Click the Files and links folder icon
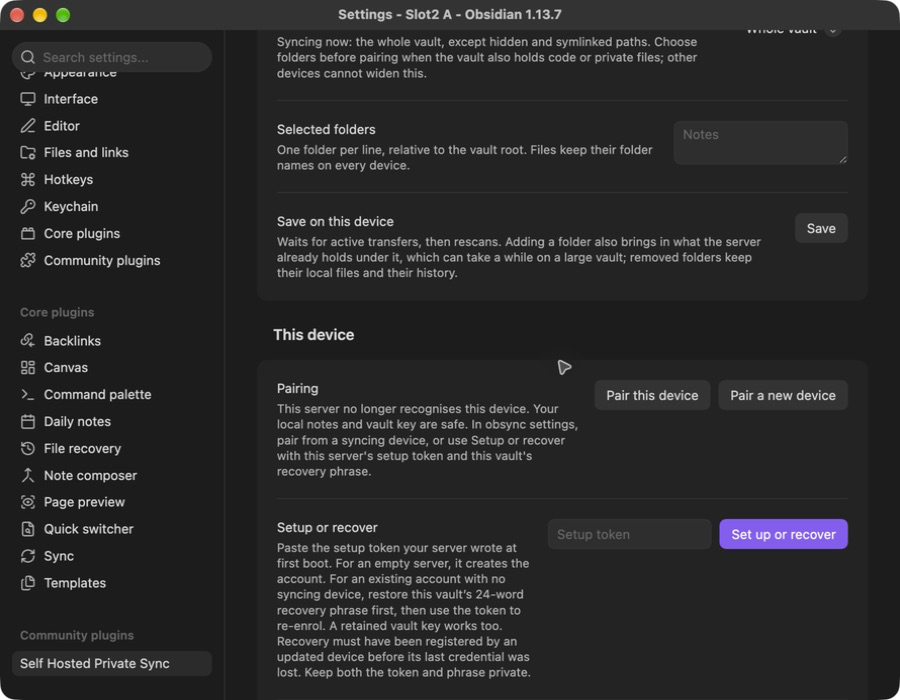 [x=28, y=153]
